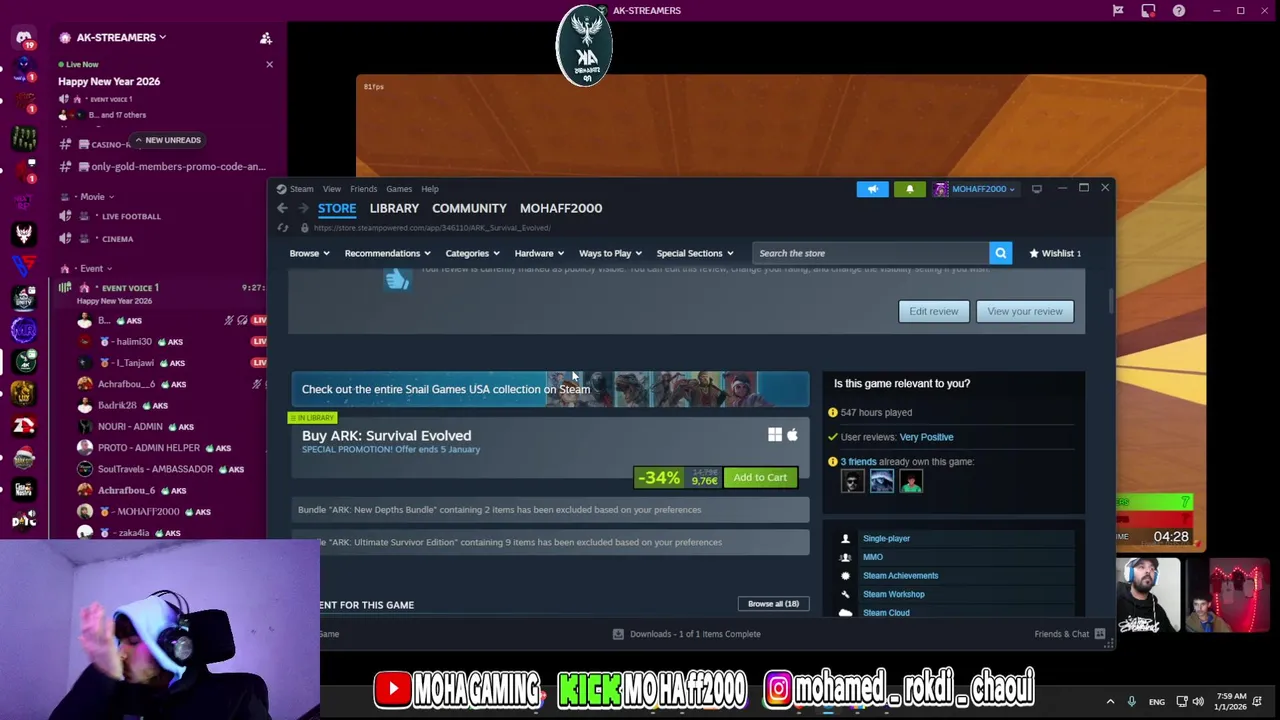Click Discord invite people icon next to AK-STREAMERS
Viewport: 1280px width, 720px height.
(x=266, y=38)
